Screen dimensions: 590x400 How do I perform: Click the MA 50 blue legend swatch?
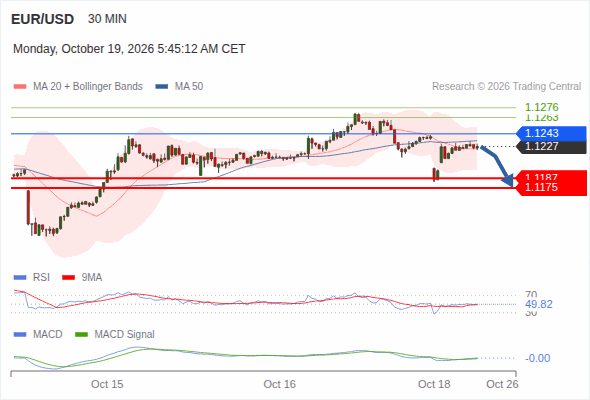coord(162,87)
